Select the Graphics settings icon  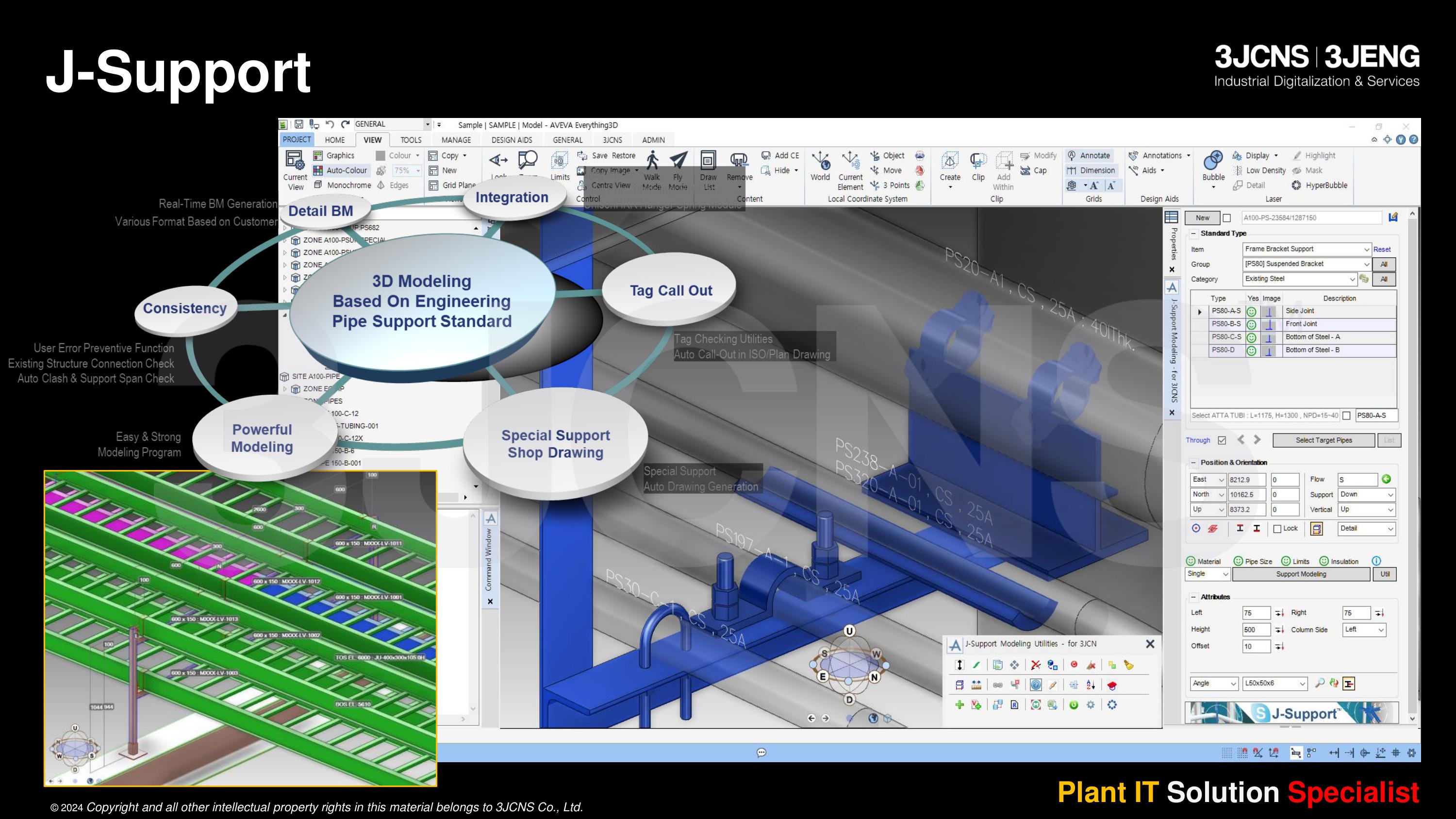pyautogui.click(x=318, y=155)
